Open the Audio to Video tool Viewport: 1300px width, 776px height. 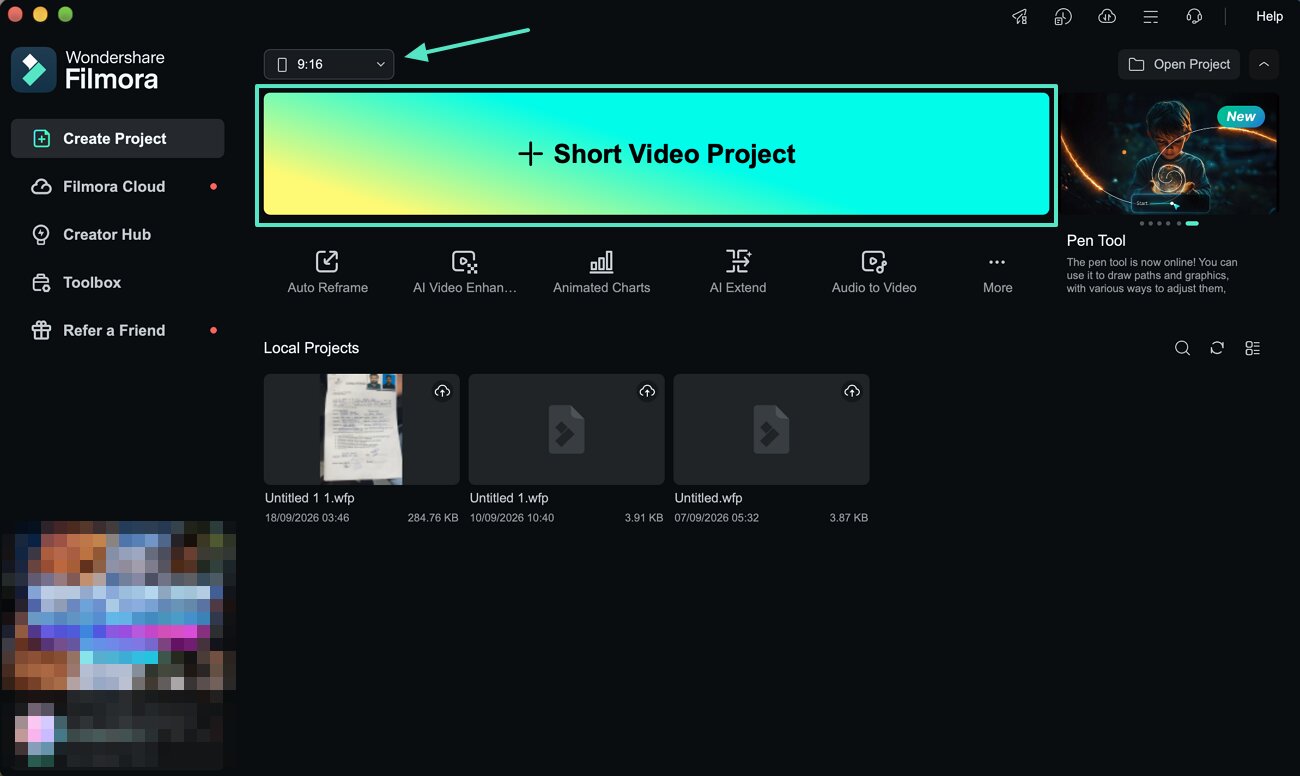tap(874, 272)
